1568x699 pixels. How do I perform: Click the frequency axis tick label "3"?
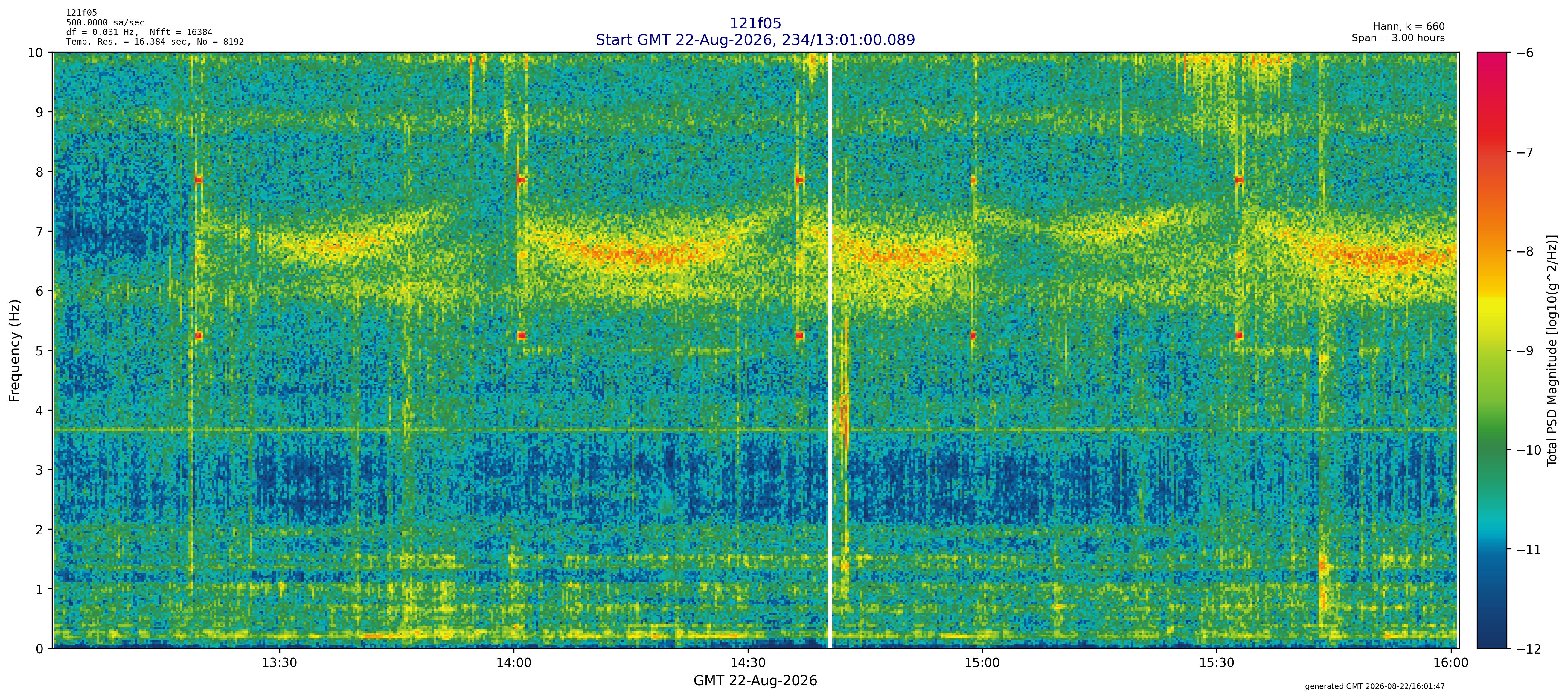click(x=40, y=470)
